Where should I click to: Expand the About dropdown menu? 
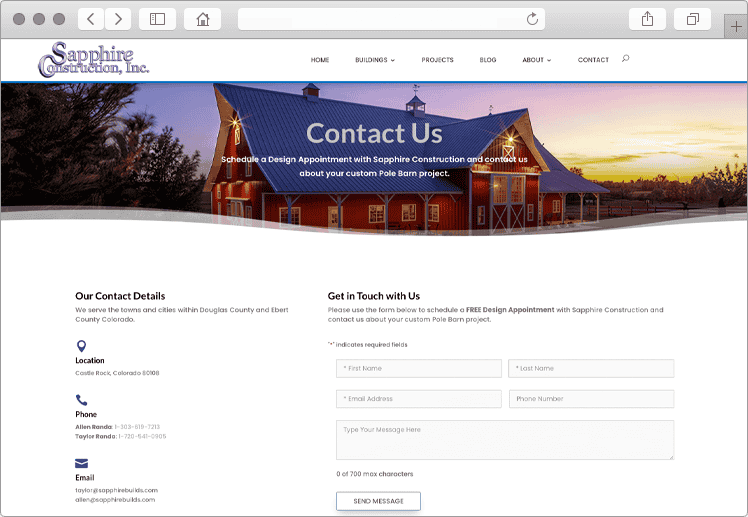pos(537,60)
